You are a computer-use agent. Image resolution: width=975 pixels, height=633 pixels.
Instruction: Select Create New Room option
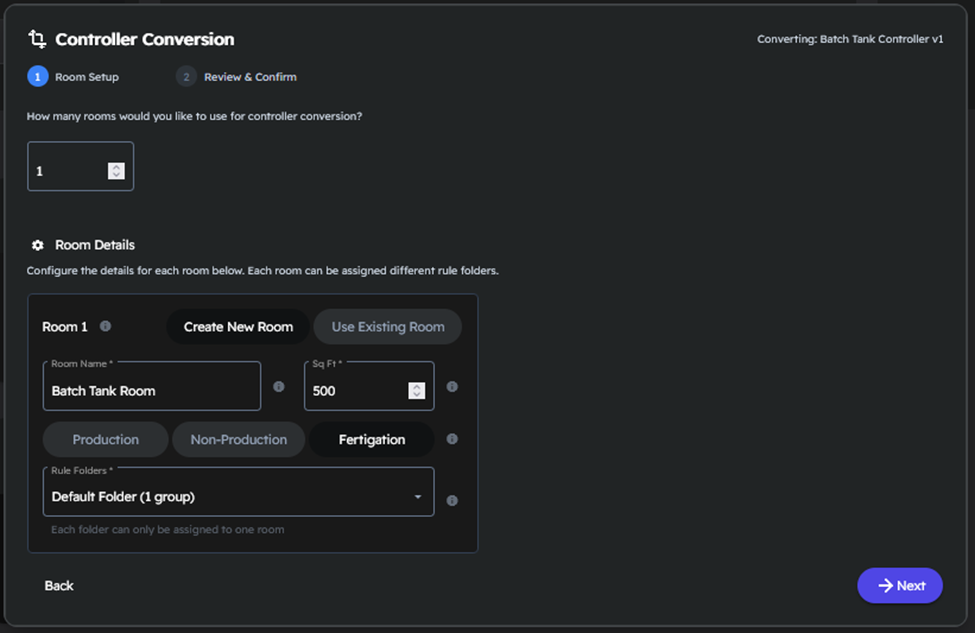coord(238,327)
